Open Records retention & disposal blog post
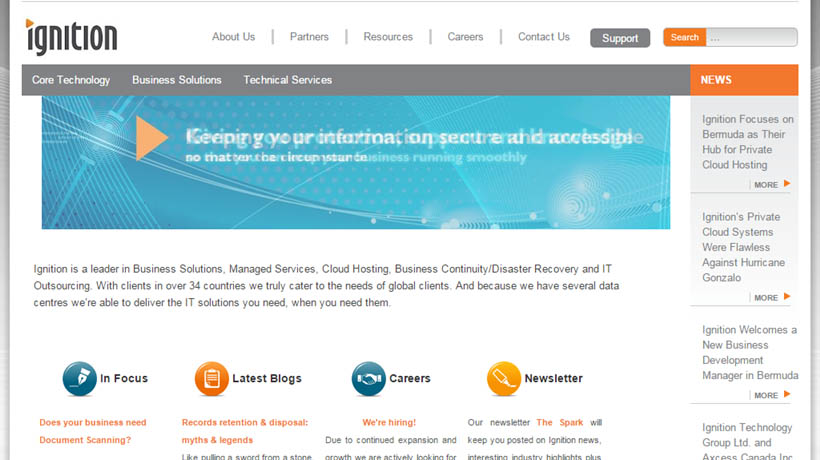820x460 pixels. pos(245,431)
